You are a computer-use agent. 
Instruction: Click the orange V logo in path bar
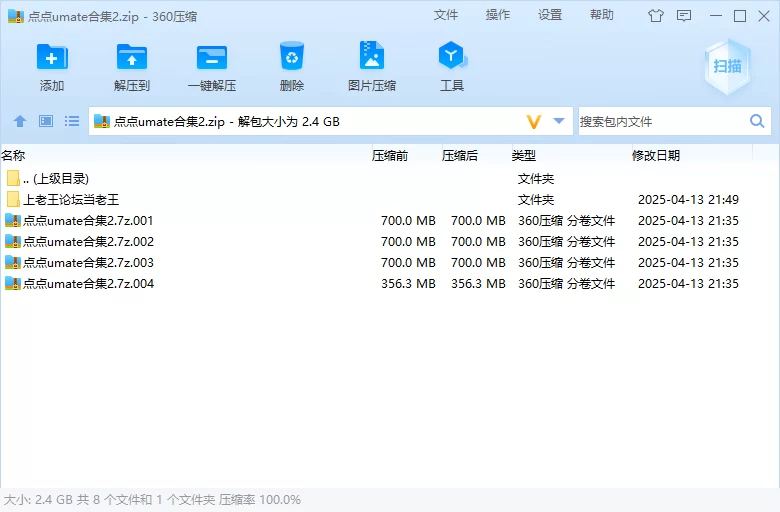(x=534, y=121)
